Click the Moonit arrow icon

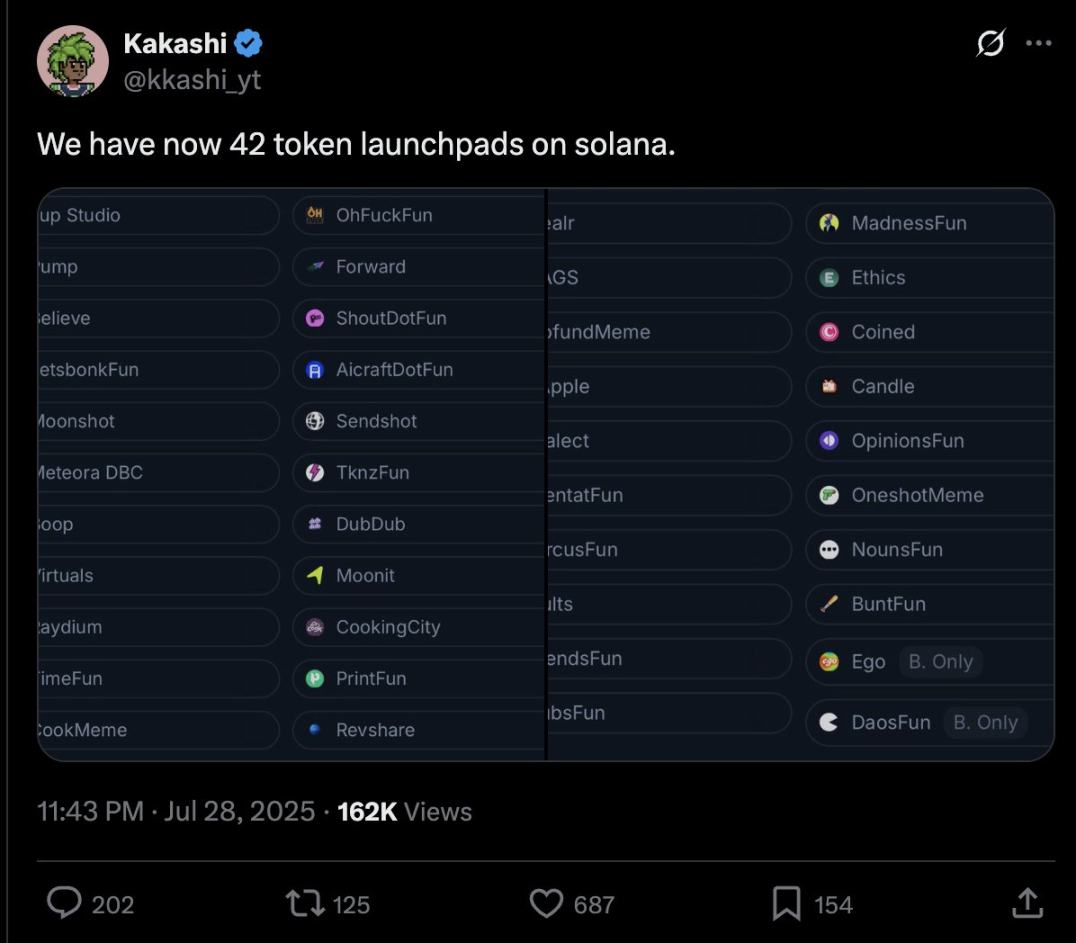315,575
